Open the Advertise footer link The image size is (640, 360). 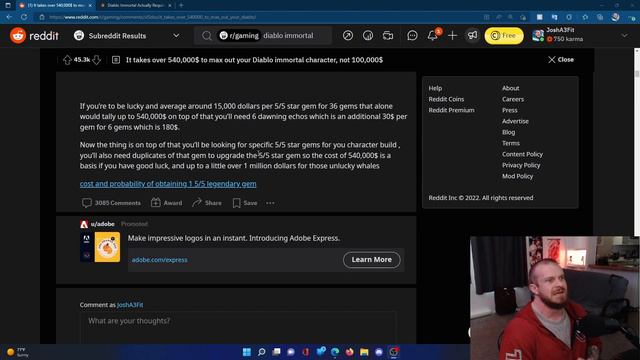point(515,121)
